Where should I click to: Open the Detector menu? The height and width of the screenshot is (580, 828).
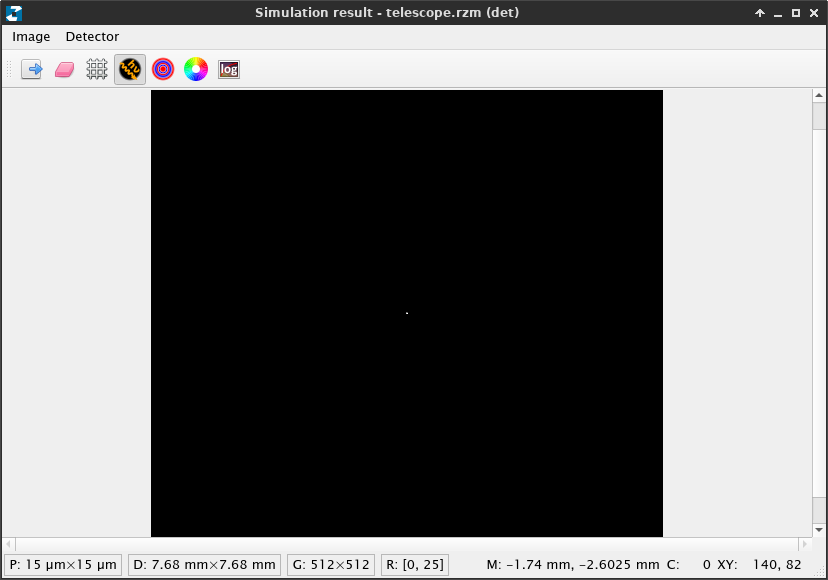pos(92,36)
